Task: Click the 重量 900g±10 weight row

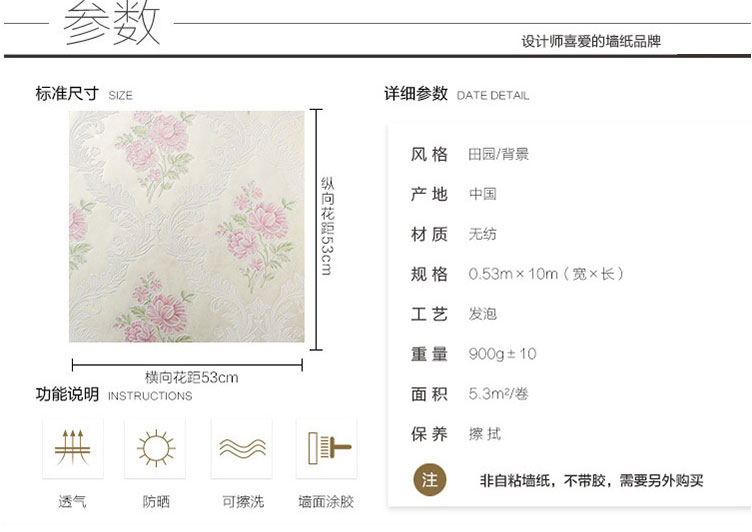Action: (x=473, y=354)
